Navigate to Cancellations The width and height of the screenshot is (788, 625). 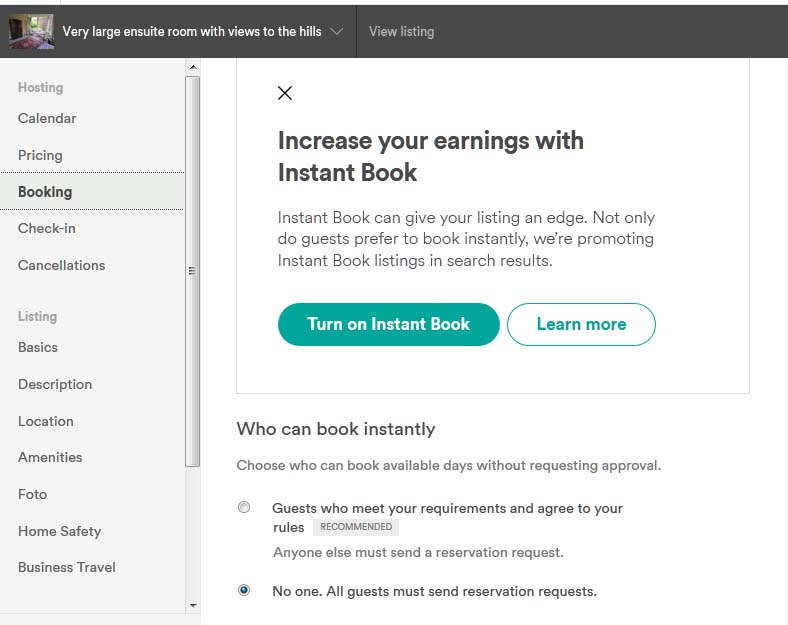coord(61,265)
